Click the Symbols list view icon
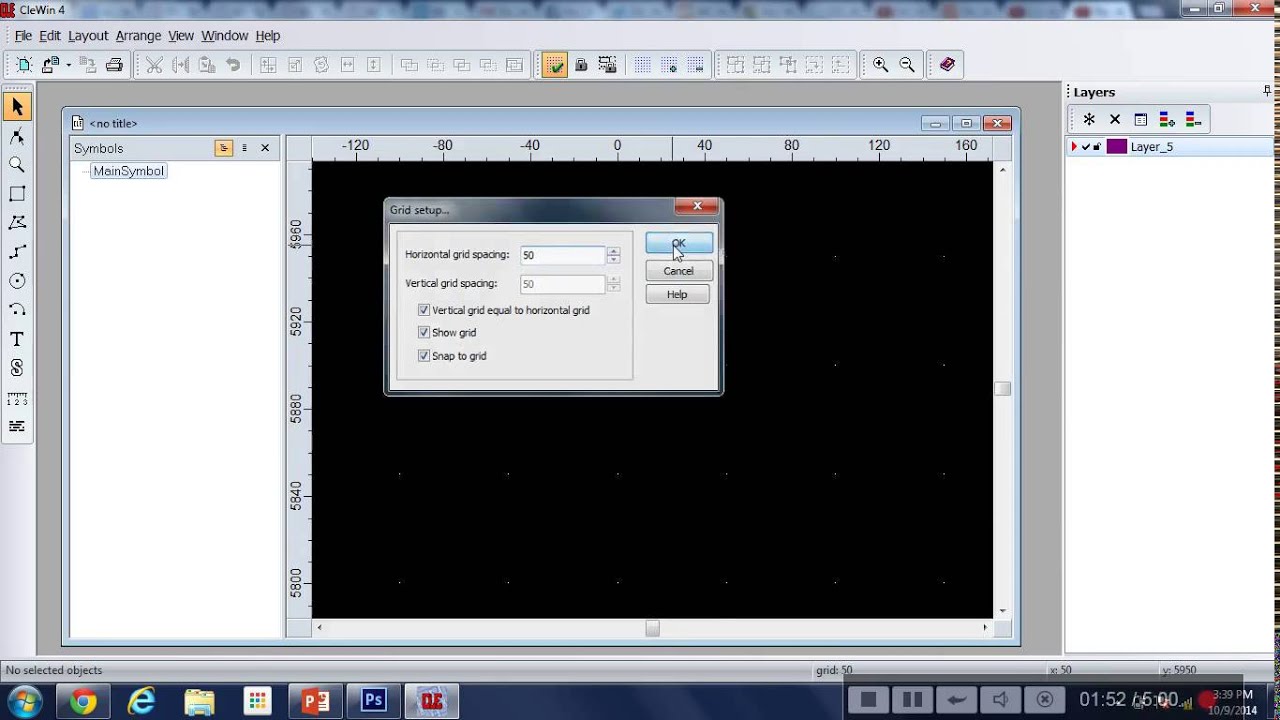 244,148
